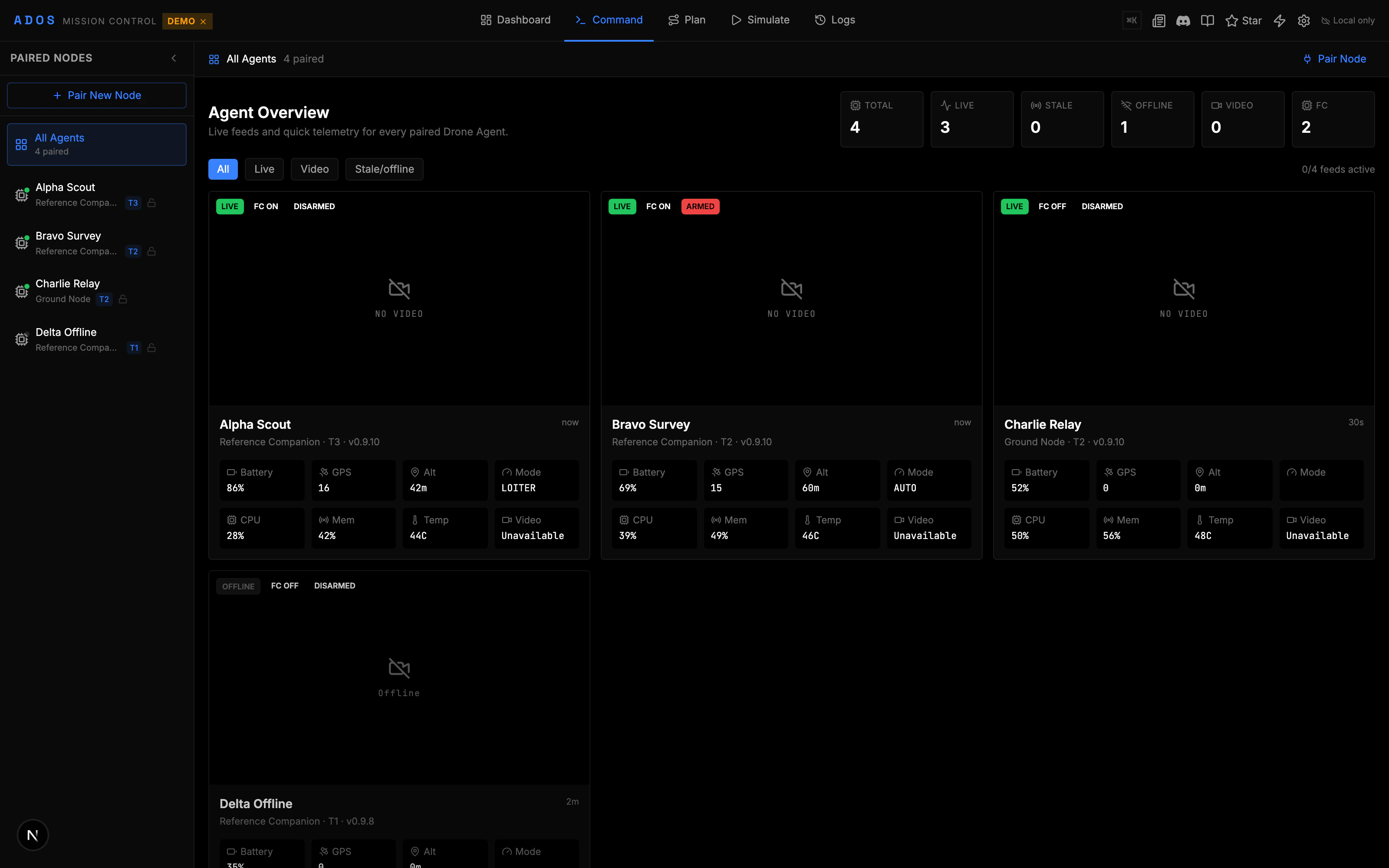Screen dimensions: 1389x868
Task: Open the Simulate tab
Action: click(760, 20)
